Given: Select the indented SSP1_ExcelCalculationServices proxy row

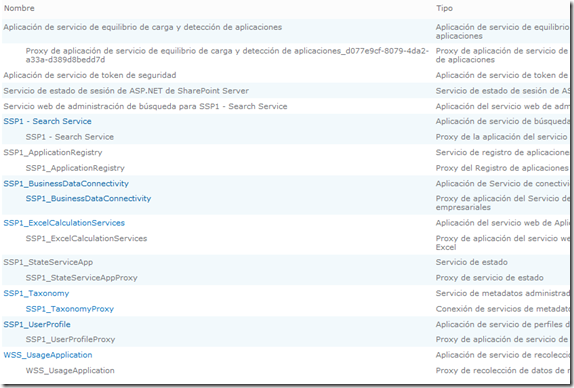Looking at the screenshot, I should (286, 242).
